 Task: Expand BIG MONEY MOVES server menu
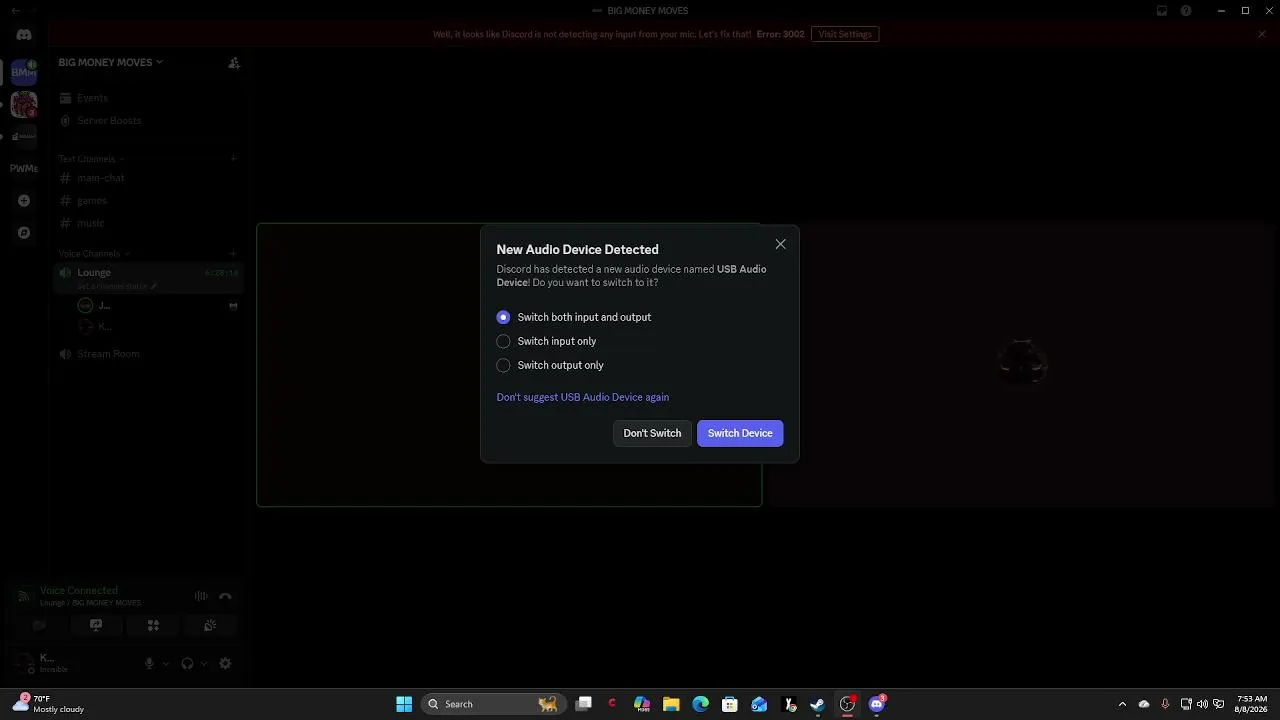pyautogui.click(x=110, y=62)
